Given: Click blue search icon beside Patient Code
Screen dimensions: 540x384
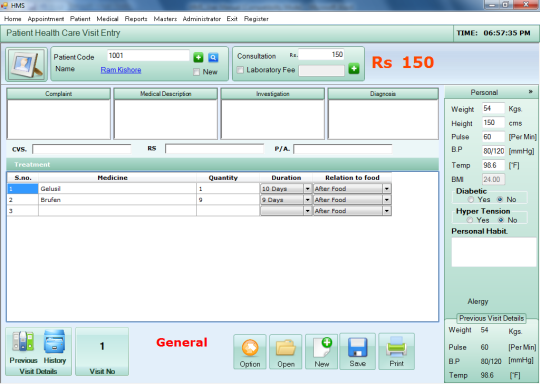Looking at the screenshot, I should pos(213,58).
